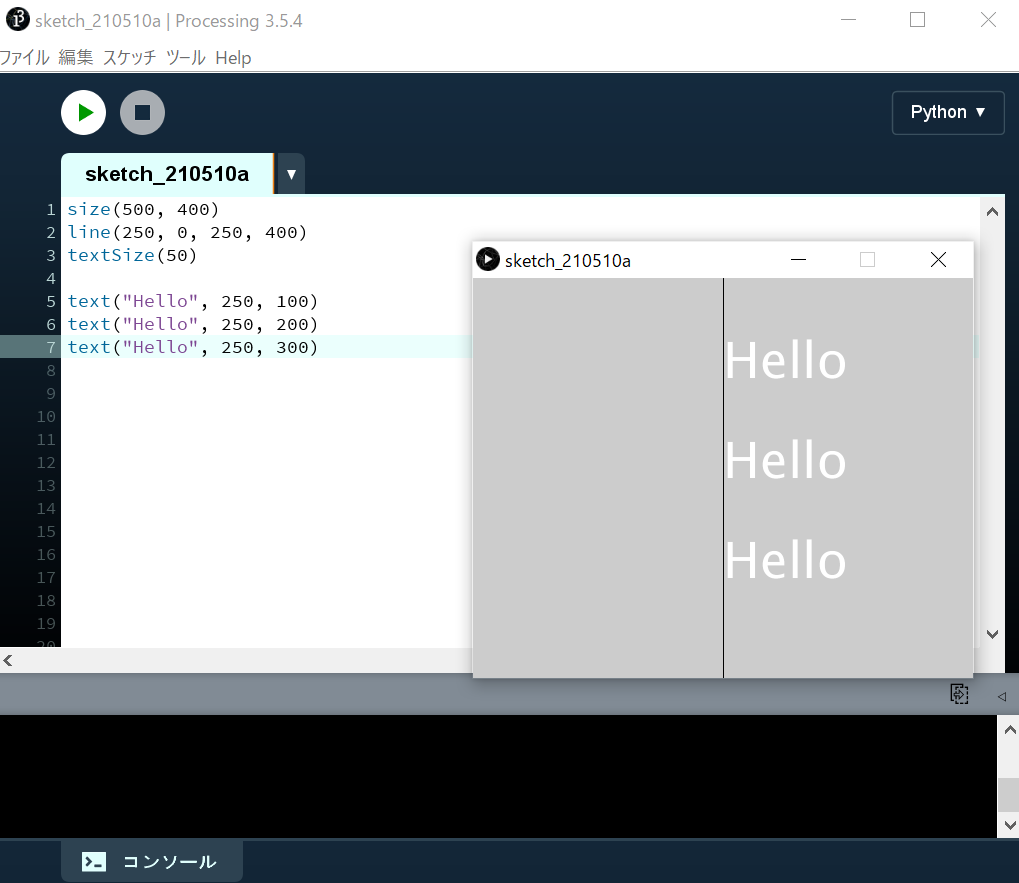This screenshot has width=1019, height=883.
Task: Collapse the console area via the triangle arrow
Action: click(x=1001, y=694)
